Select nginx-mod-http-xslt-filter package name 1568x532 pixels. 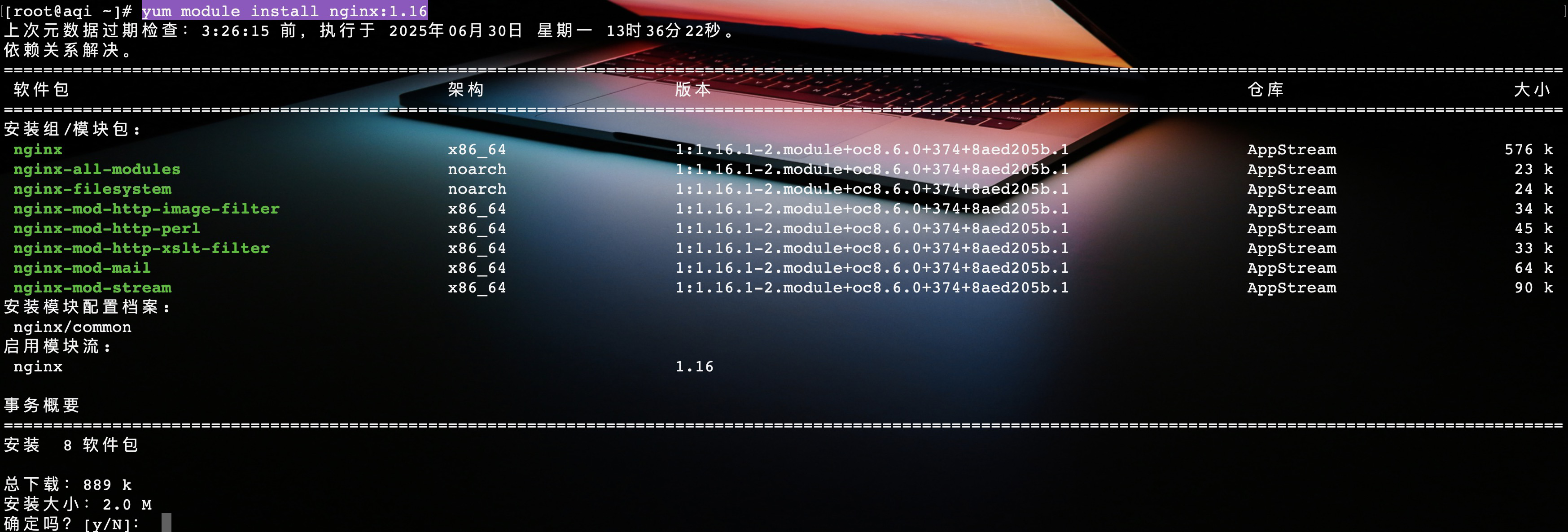click(141, 248)
